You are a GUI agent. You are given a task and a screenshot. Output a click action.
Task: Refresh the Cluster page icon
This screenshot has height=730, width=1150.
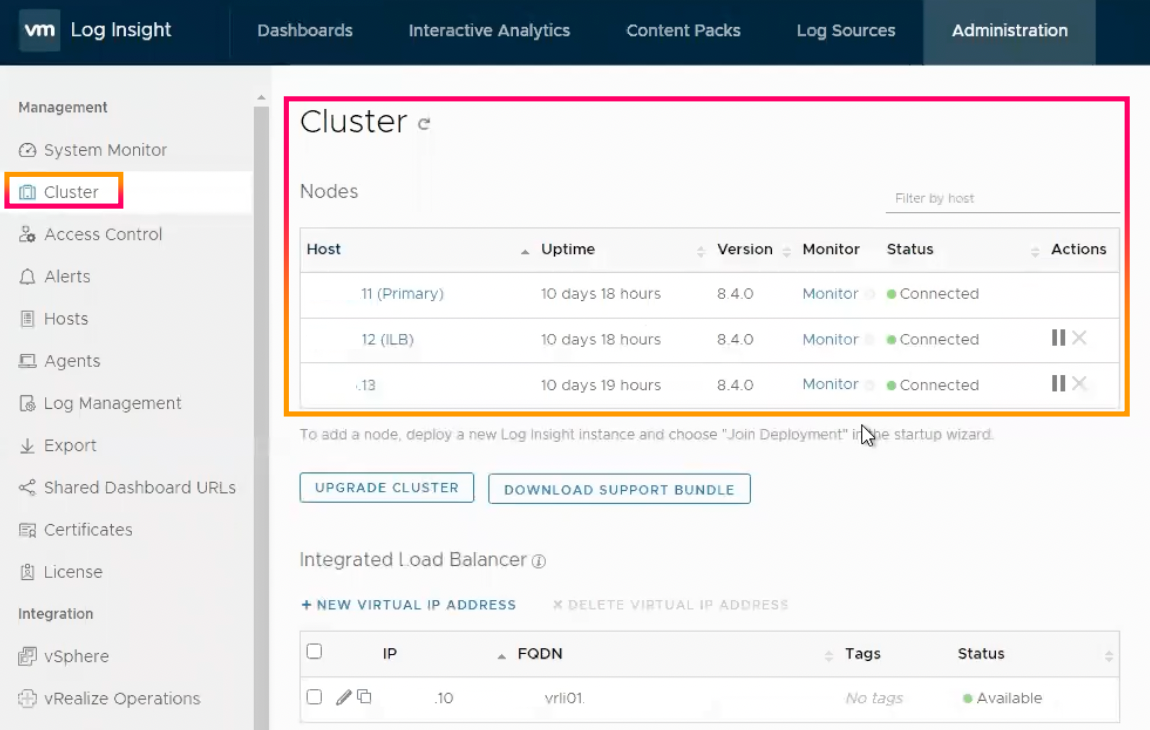pos(424,124)
